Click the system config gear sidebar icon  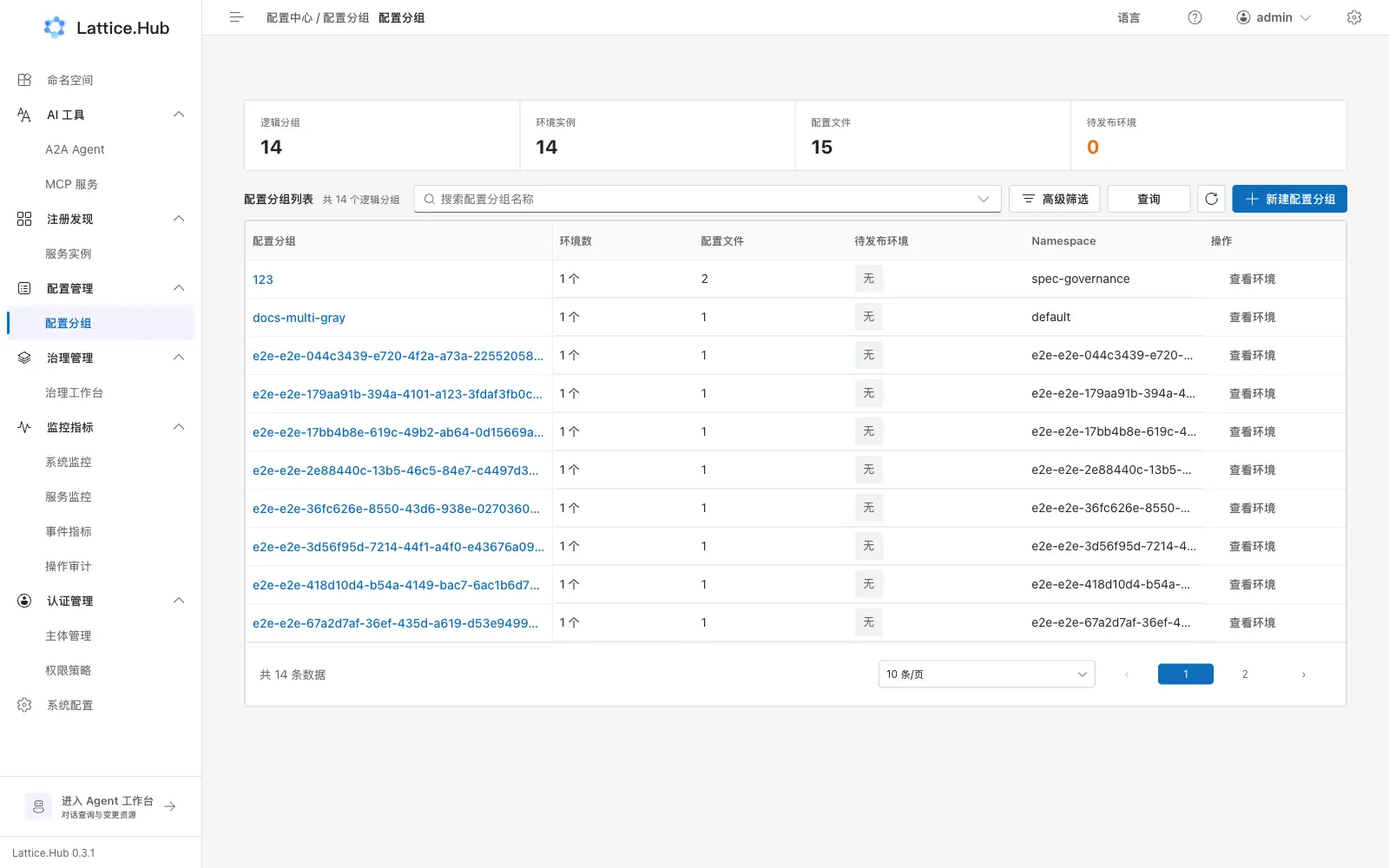coord(24,705)
